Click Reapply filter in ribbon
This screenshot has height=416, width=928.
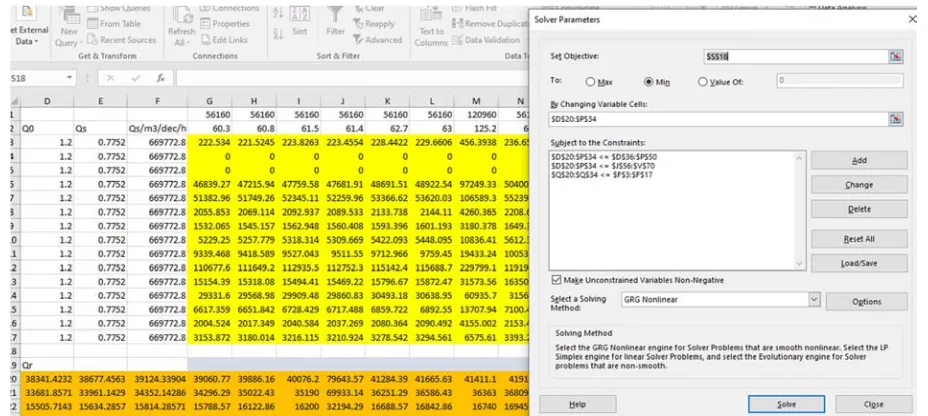point(374,24)
